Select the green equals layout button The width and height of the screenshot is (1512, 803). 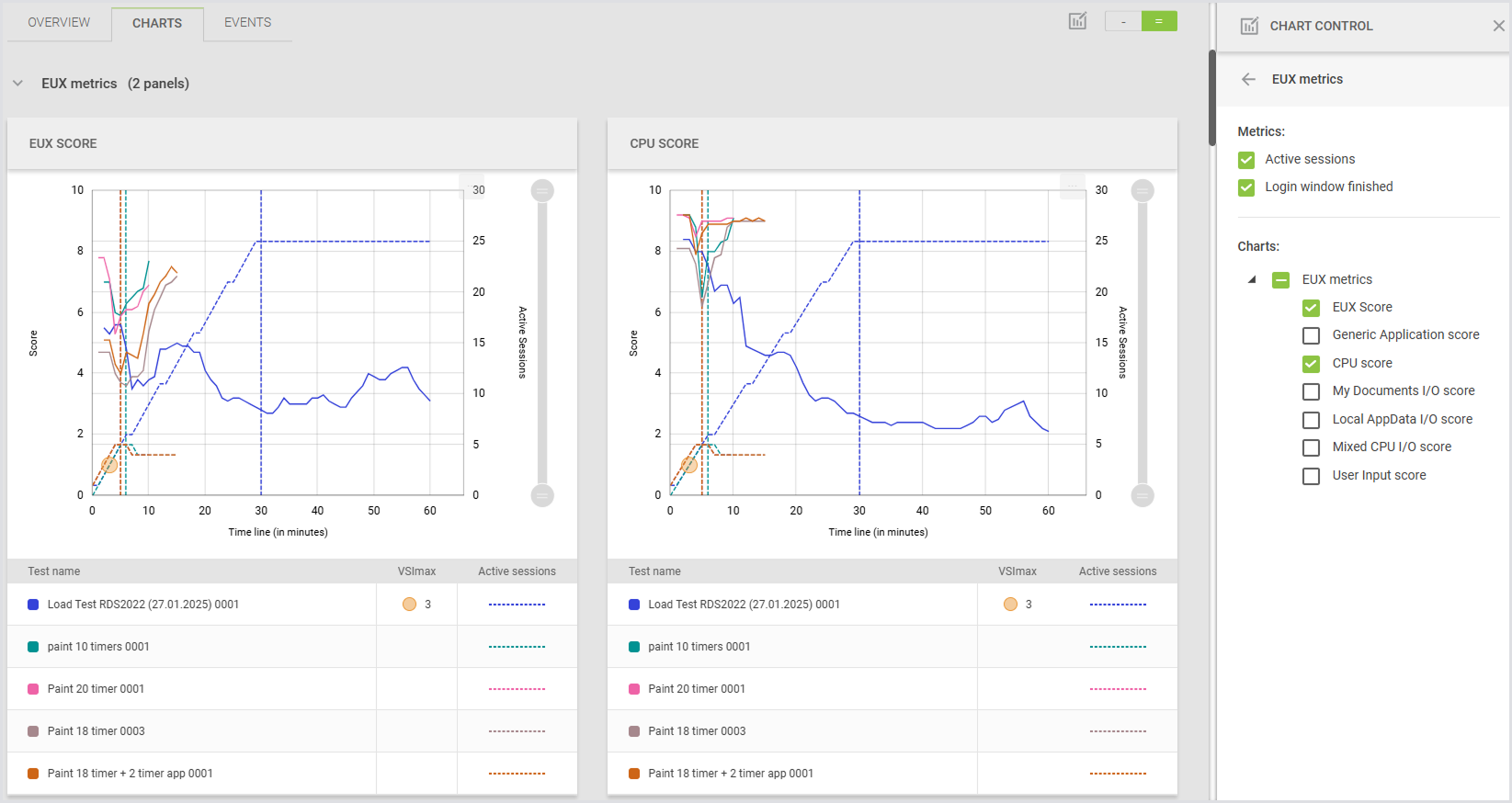pyautogui.click(x=1159, y=21)
